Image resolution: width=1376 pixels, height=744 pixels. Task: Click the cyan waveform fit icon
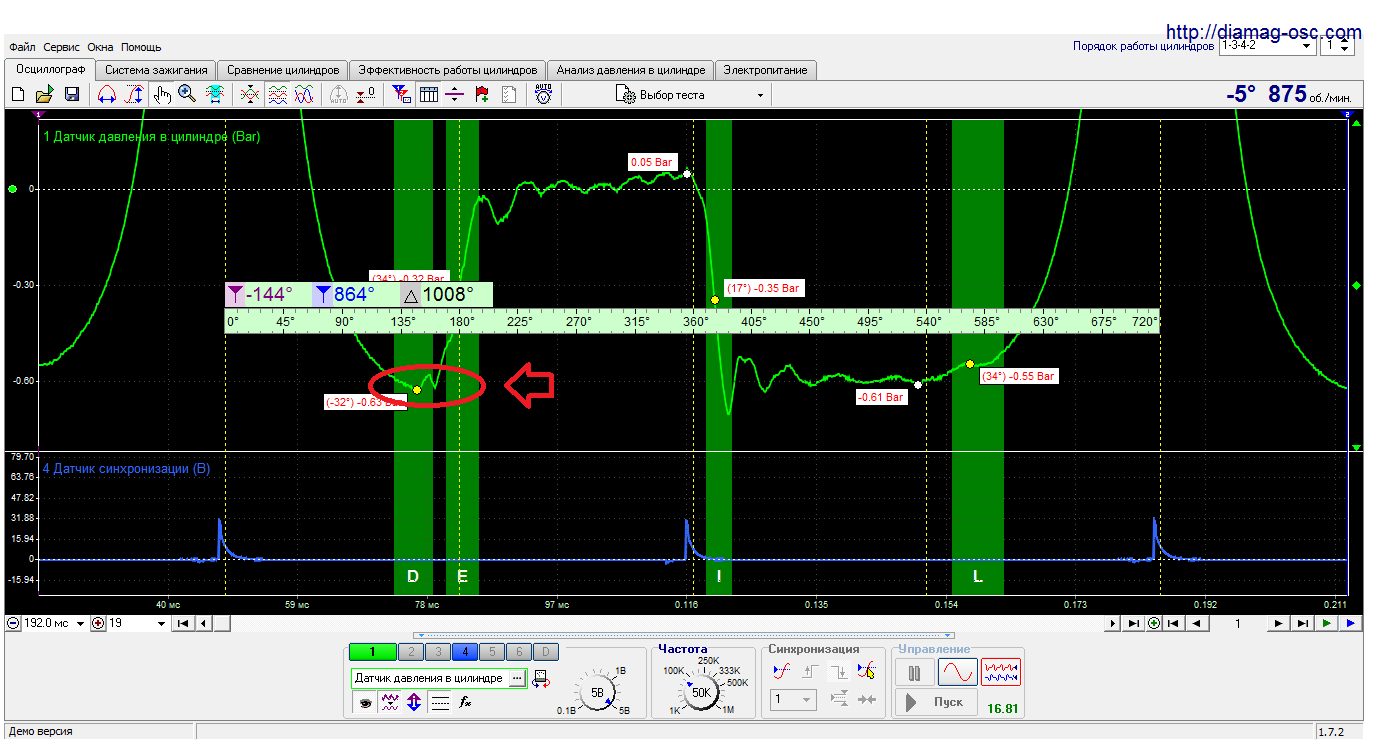(x=215, y=95)
